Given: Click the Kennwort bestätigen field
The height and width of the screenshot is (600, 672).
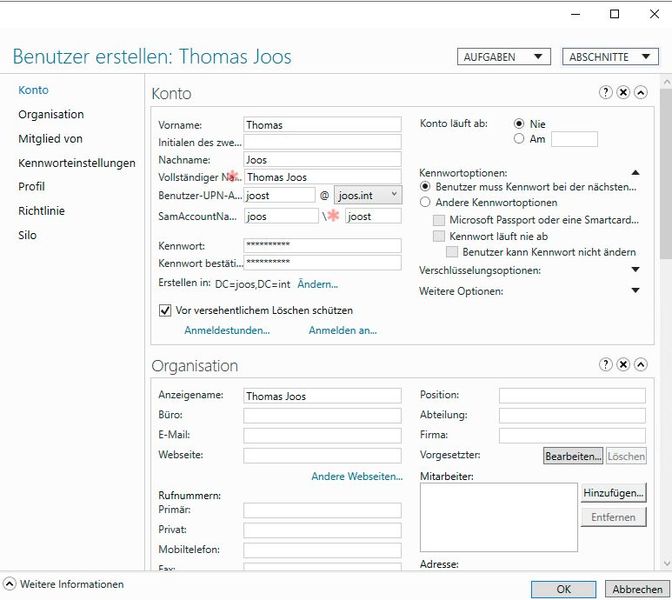Looking at the screenshot, I should click(x=322, y=263).
